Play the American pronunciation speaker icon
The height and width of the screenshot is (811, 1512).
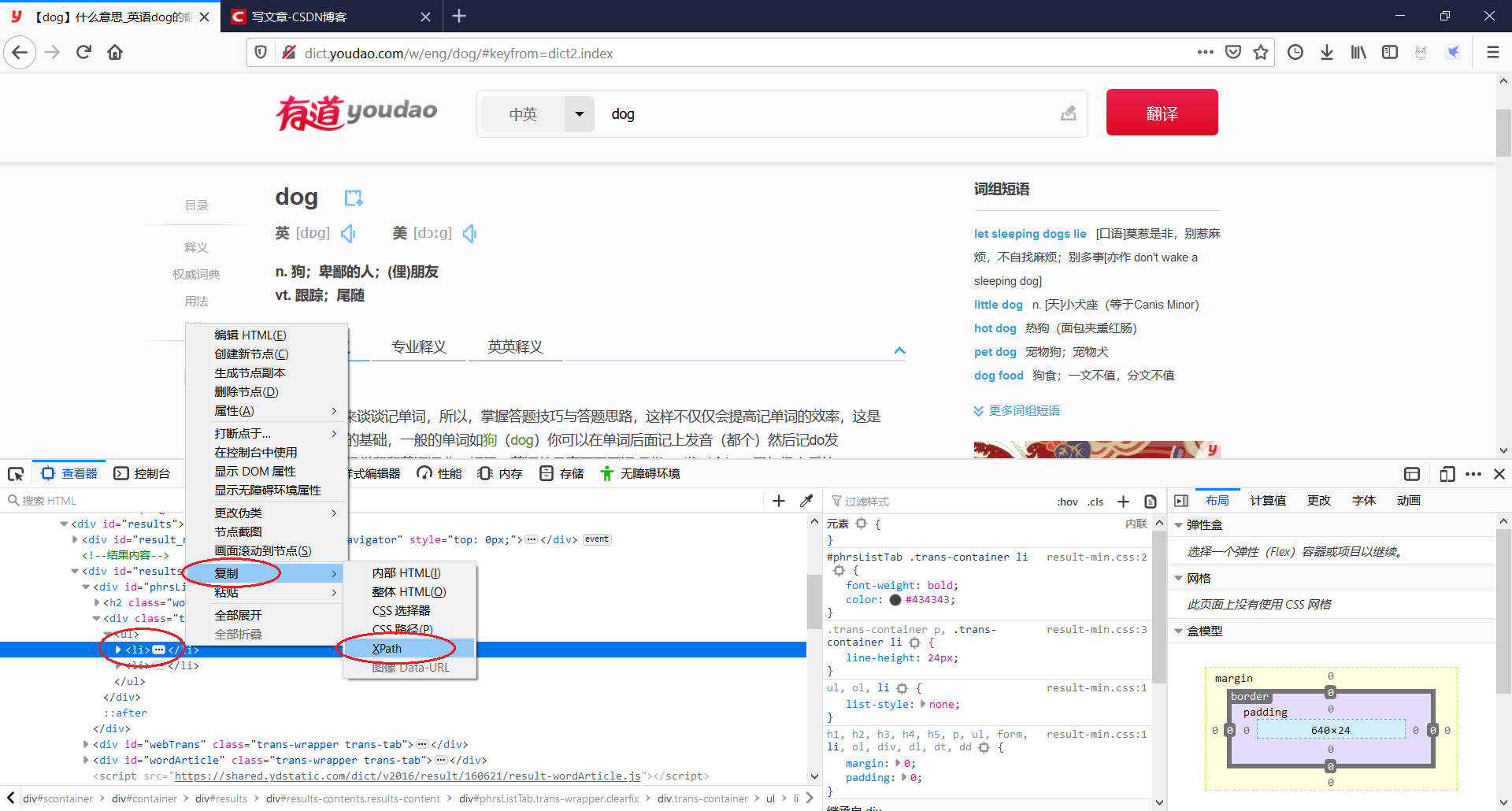click(470, 233)
